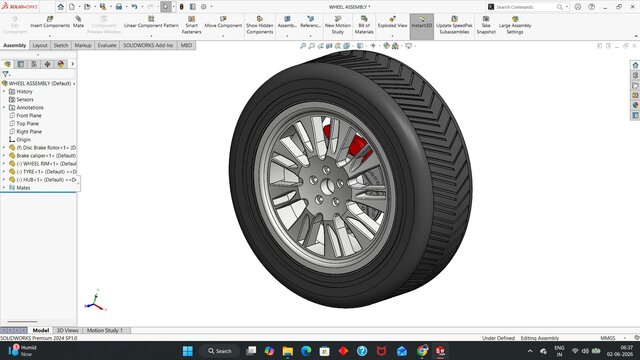Select WHEEL RIM<1> in the tree
Viewport: 640px width, 360px height.
pos(42,163)
